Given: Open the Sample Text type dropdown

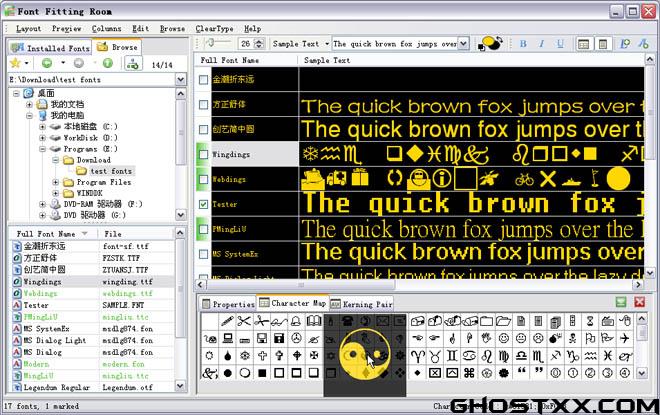Looking at the screenshot, I should [x=327, y=44].
